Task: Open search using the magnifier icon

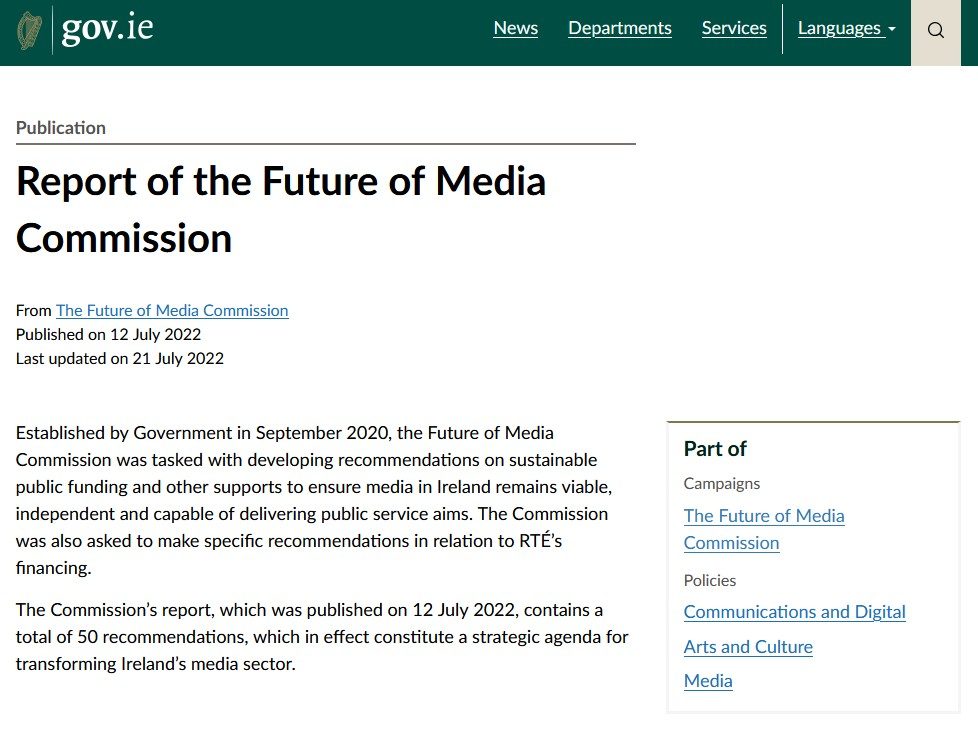Action: pos(936,31)
